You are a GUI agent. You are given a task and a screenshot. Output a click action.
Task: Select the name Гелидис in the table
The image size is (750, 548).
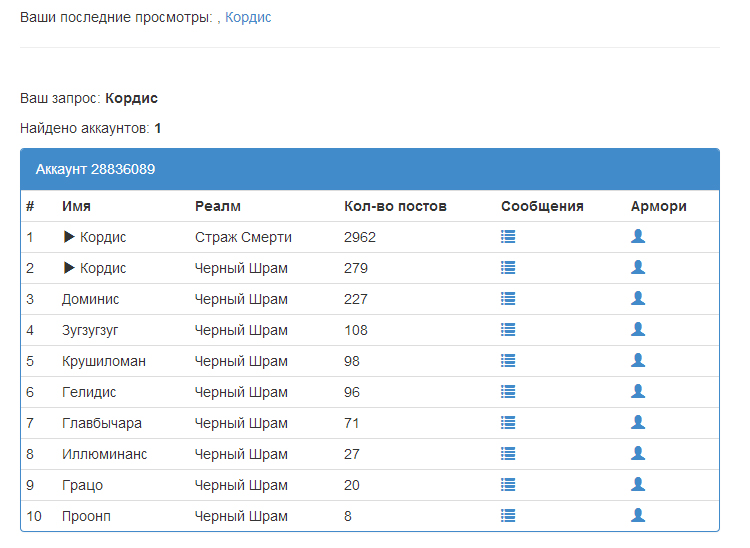89,393
